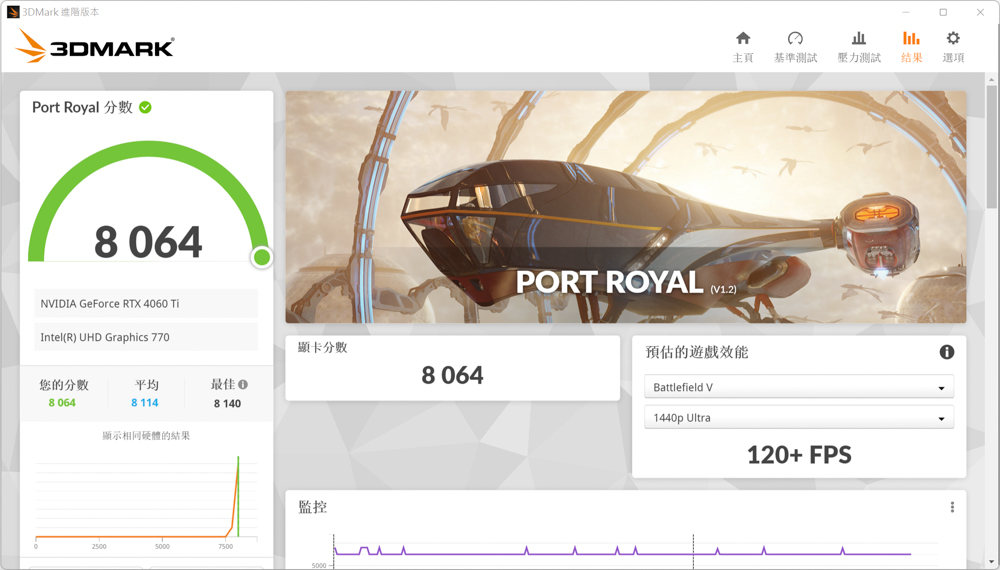Click info icon in estimated game performance
The width and height of the screenshot is (1000, 570).
click(x=946, y=352)
